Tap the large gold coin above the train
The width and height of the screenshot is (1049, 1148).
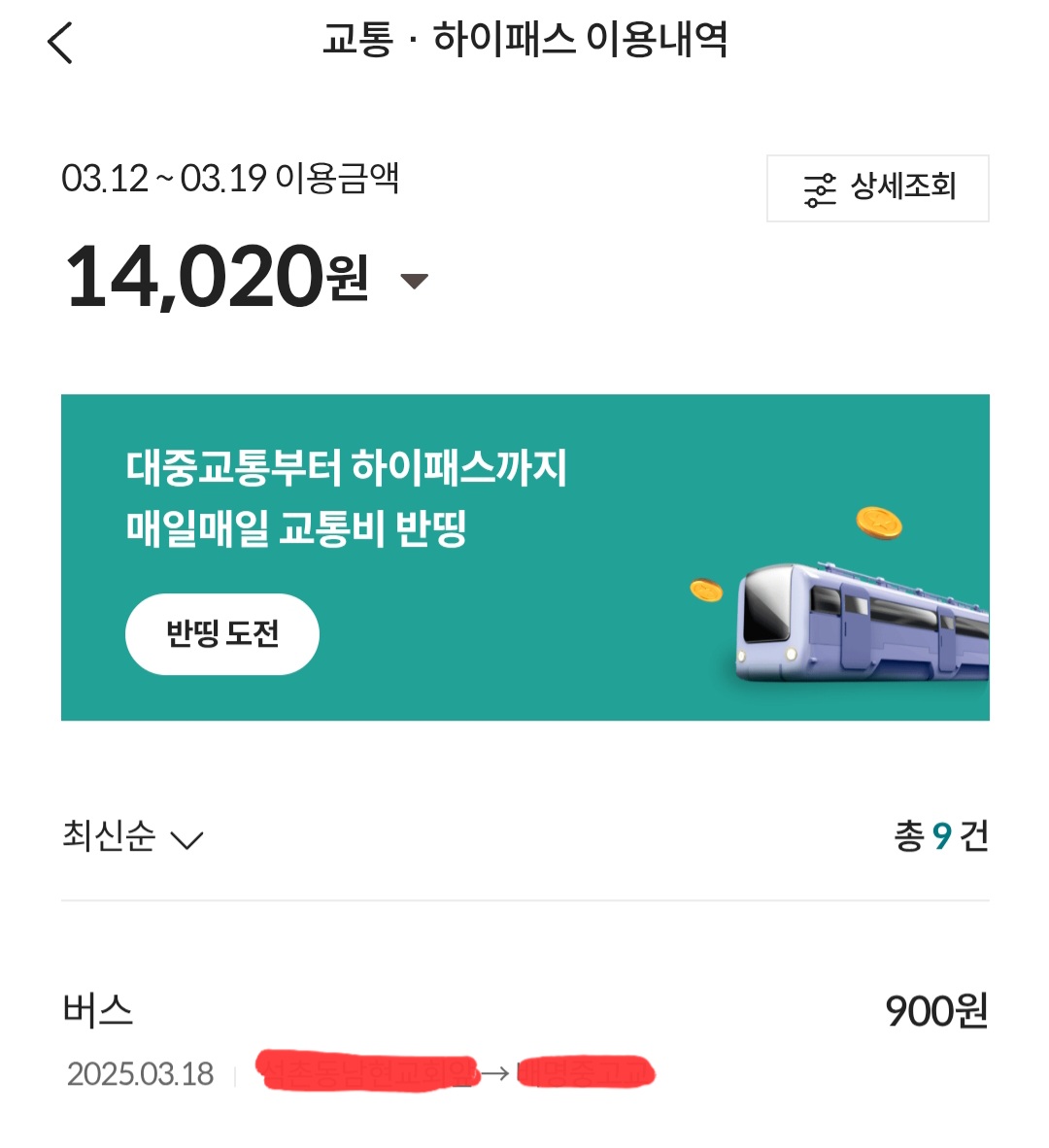click(x=879, y=523)
